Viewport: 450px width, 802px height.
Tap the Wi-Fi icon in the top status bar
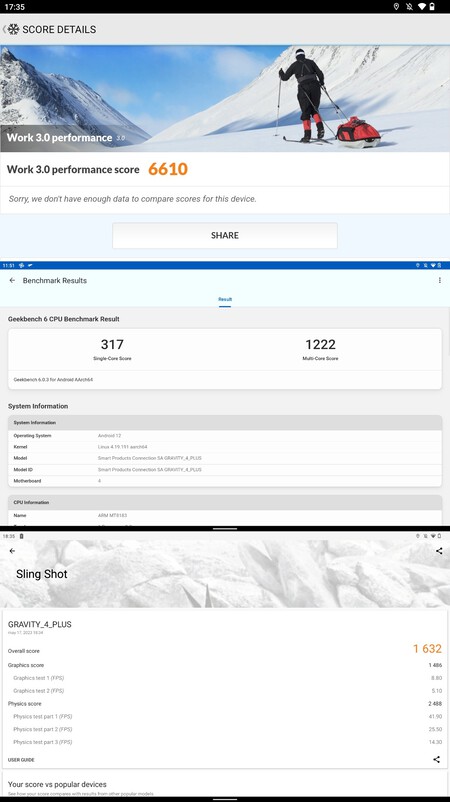[422, 7]
